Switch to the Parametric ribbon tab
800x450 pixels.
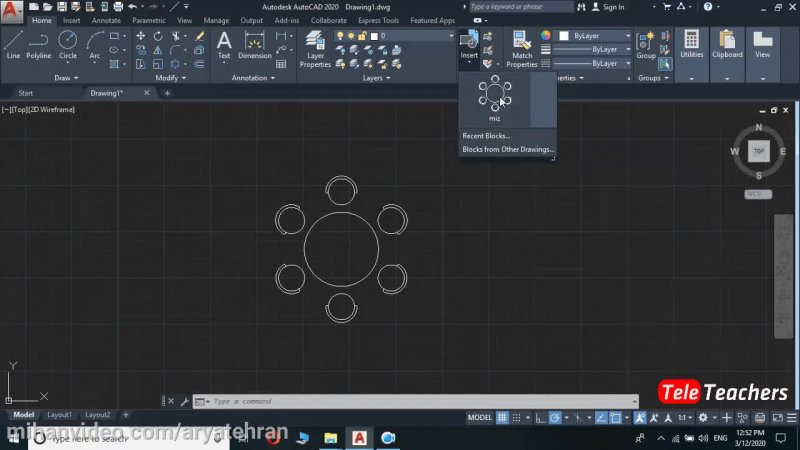148,20
